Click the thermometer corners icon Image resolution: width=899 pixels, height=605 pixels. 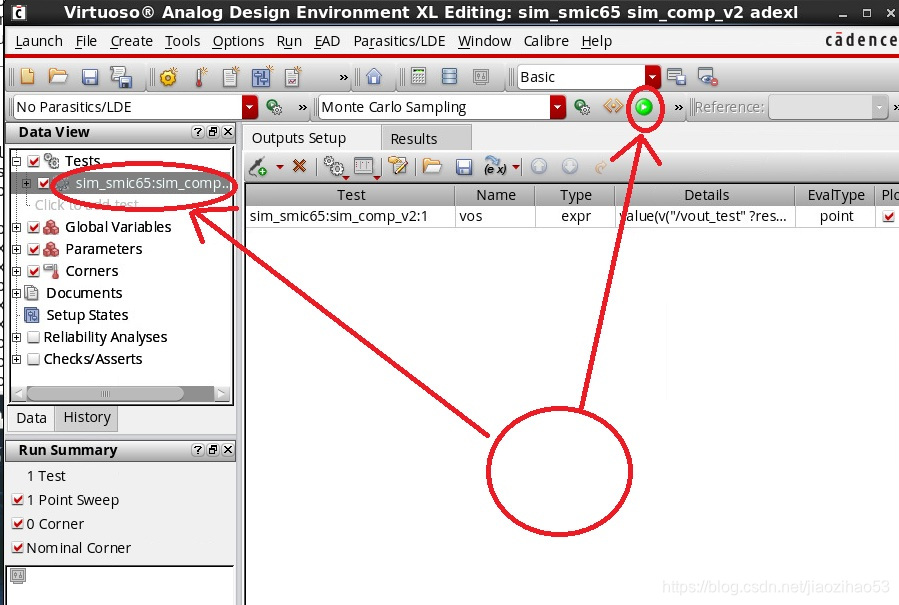pyautogui.click(x=200, y=77)
